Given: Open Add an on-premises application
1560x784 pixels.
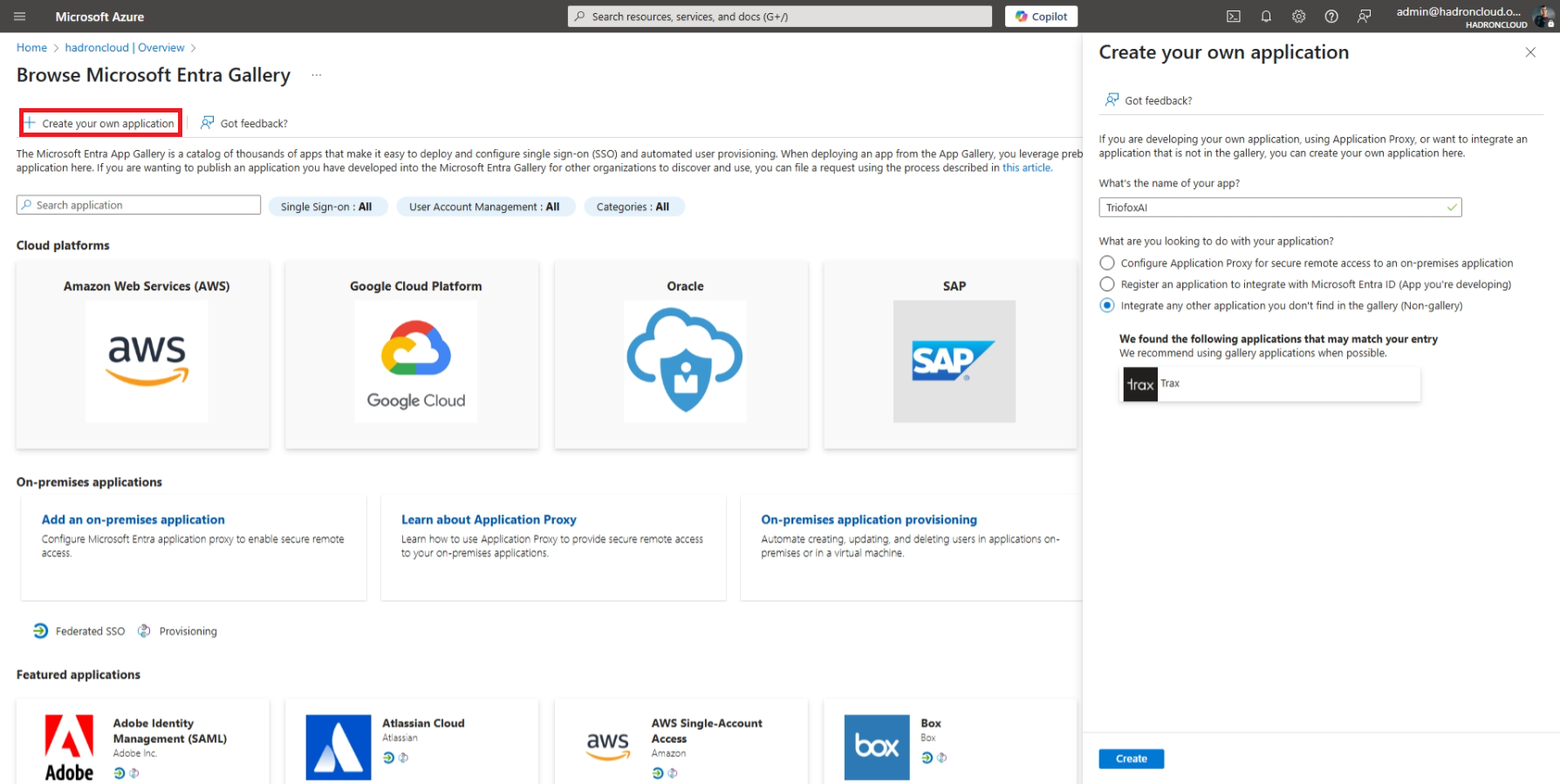Looking at the screenshot, I should point(133,519).
